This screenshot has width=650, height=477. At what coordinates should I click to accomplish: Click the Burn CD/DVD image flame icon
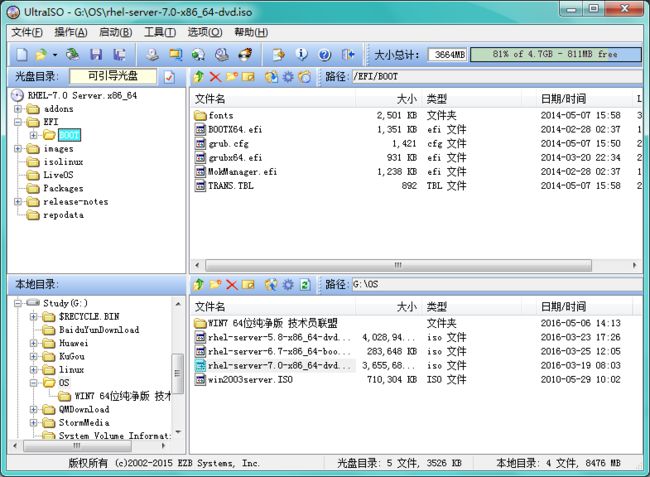245,54
